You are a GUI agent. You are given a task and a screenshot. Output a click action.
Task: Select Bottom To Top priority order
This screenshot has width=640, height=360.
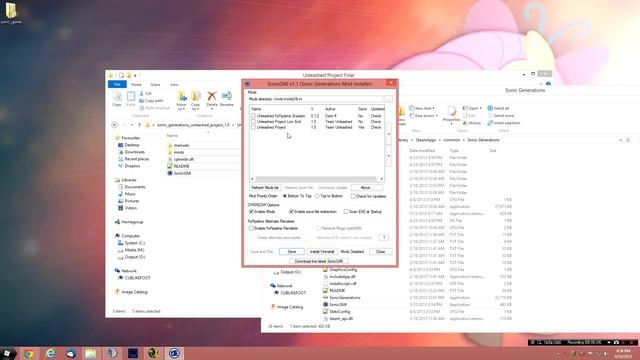click(x=285, y=196)
